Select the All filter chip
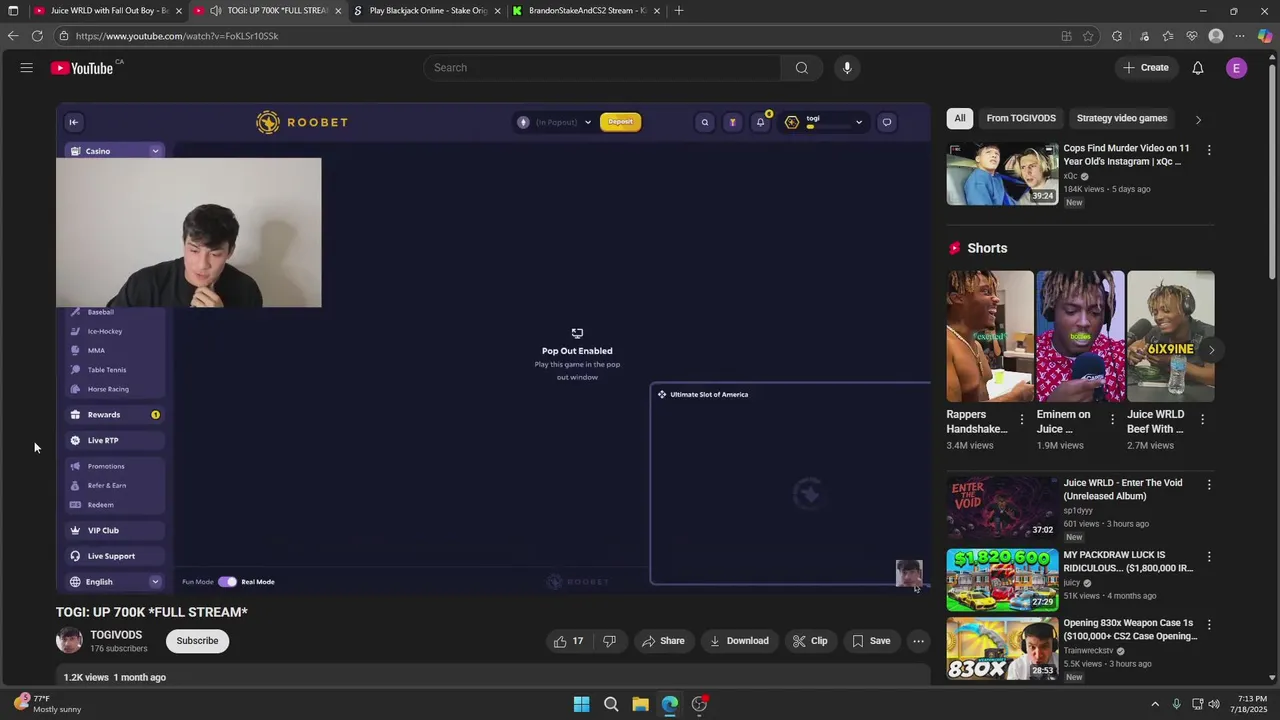Screen dimensions: 1280x720 960,118
